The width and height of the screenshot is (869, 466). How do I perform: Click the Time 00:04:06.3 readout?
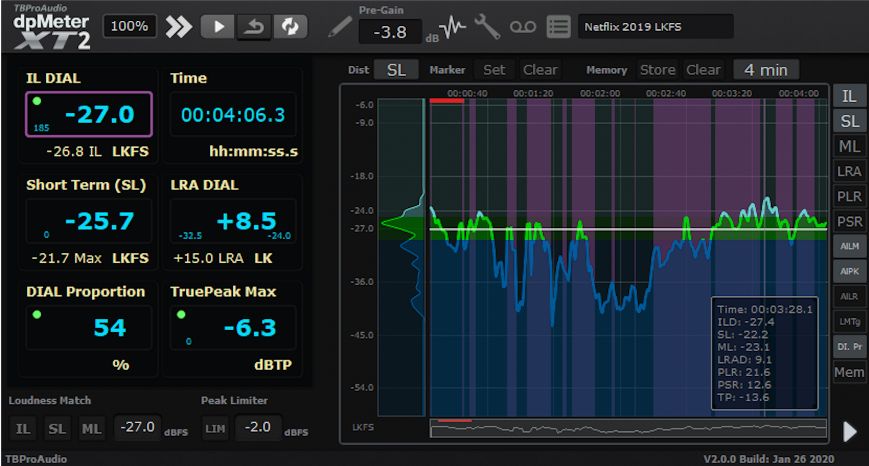pos(233,114)
